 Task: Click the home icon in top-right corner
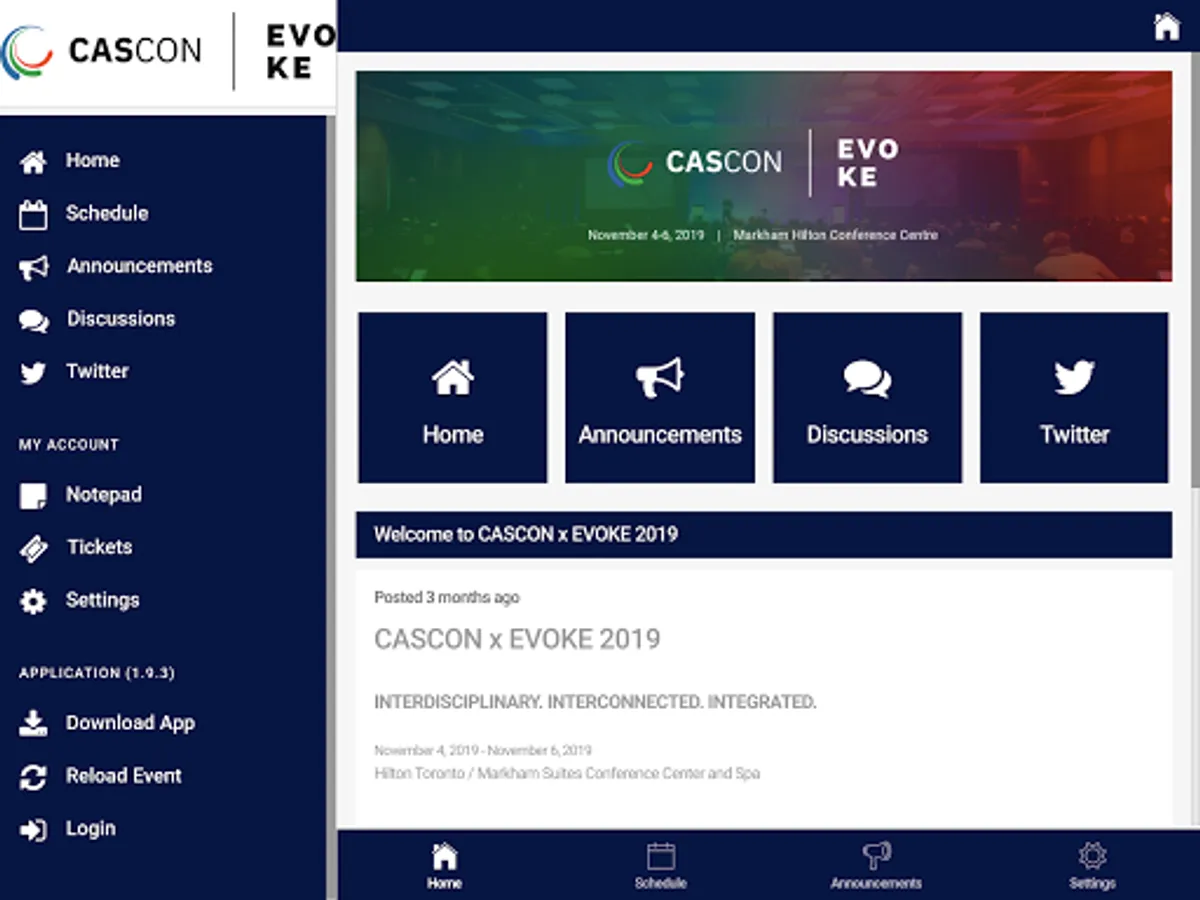(1166, 26)
